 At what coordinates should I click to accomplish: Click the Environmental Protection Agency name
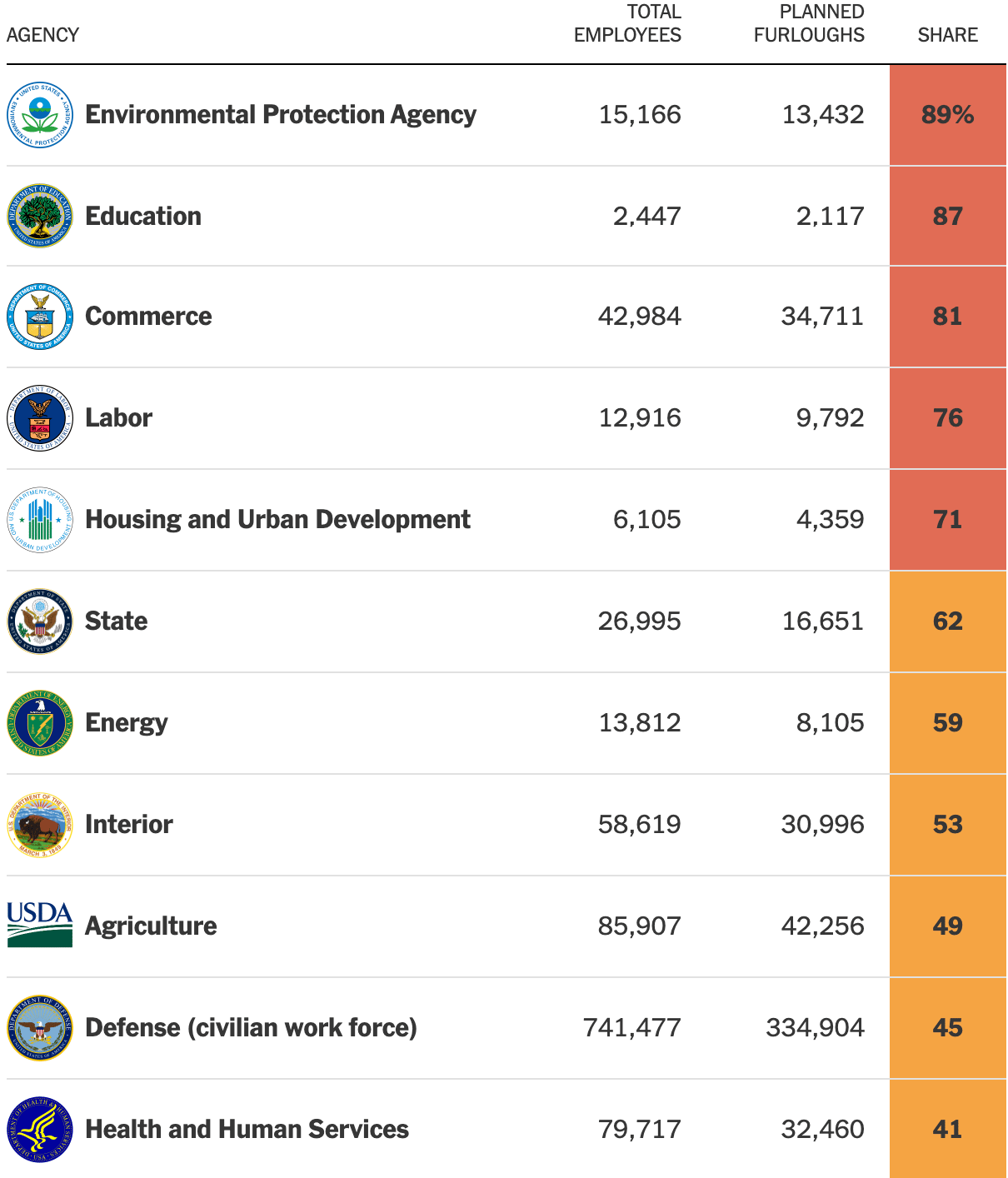[x=281, y=115]
